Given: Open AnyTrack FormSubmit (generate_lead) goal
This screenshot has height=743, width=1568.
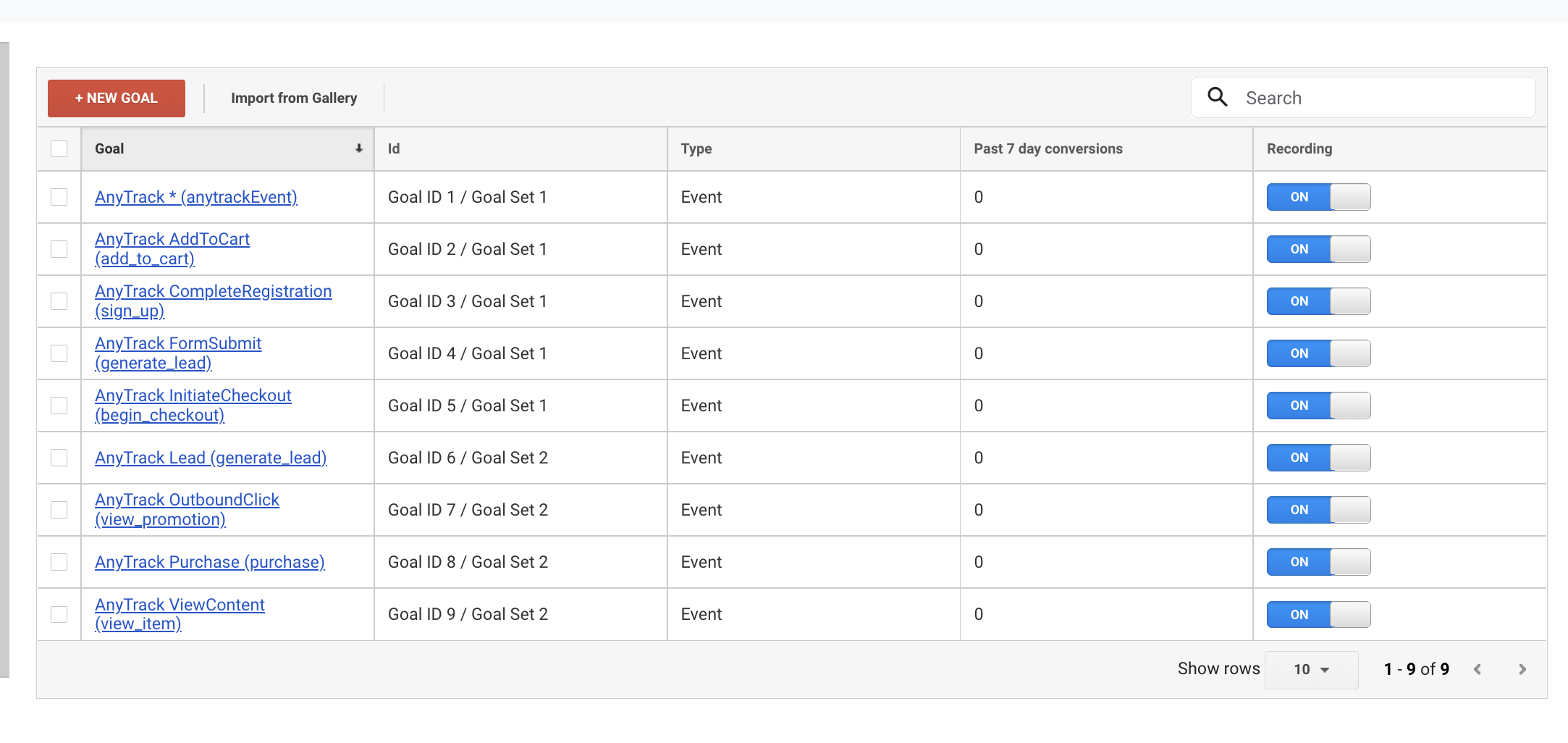Looking at the screenshot, I should (x=178, y=353).
